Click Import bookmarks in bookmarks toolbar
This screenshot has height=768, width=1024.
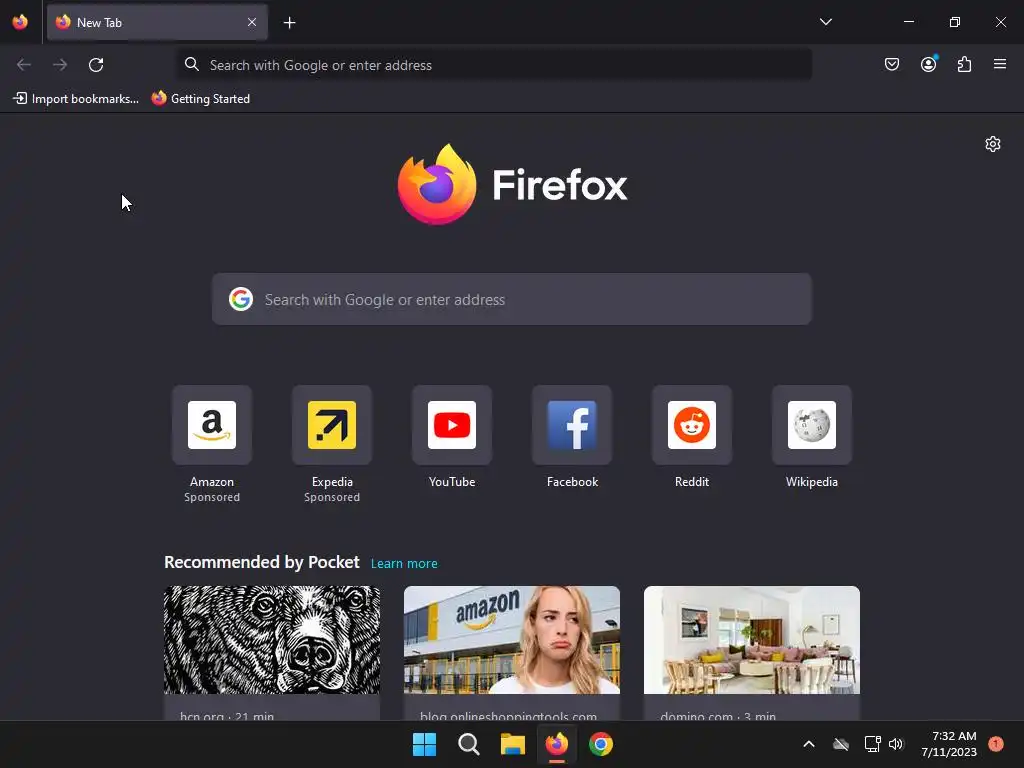click(x=76, y=99)
